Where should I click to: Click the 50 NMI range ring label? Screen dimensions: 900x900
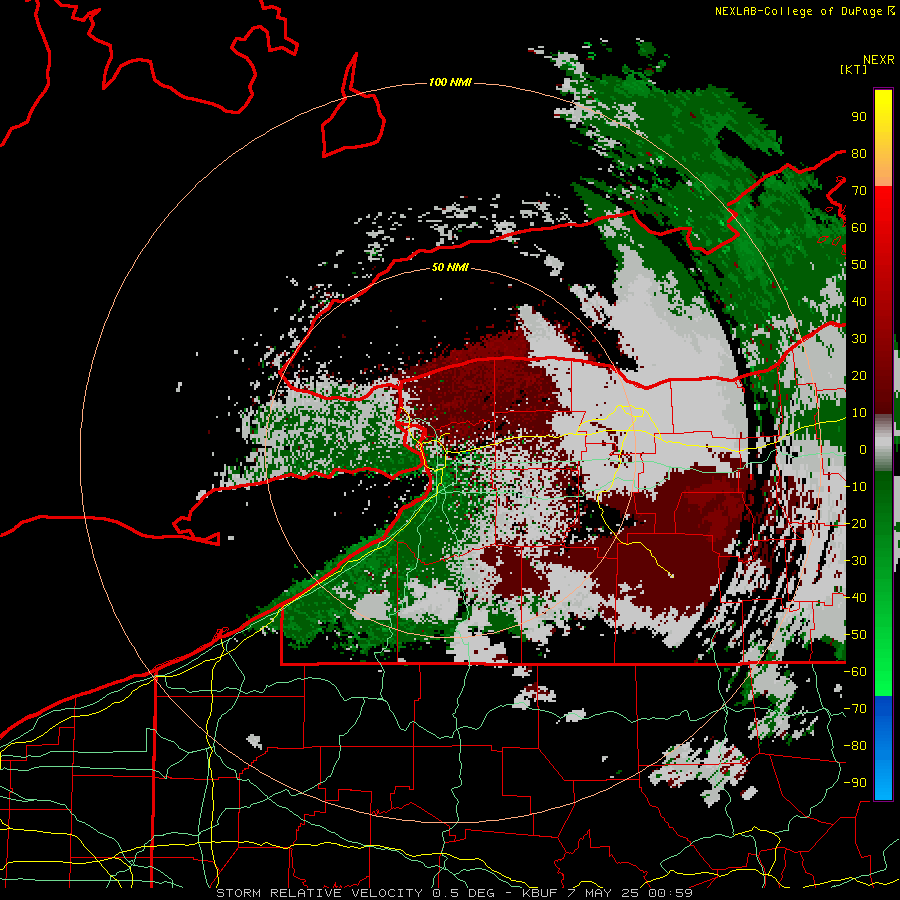(450, 267)
